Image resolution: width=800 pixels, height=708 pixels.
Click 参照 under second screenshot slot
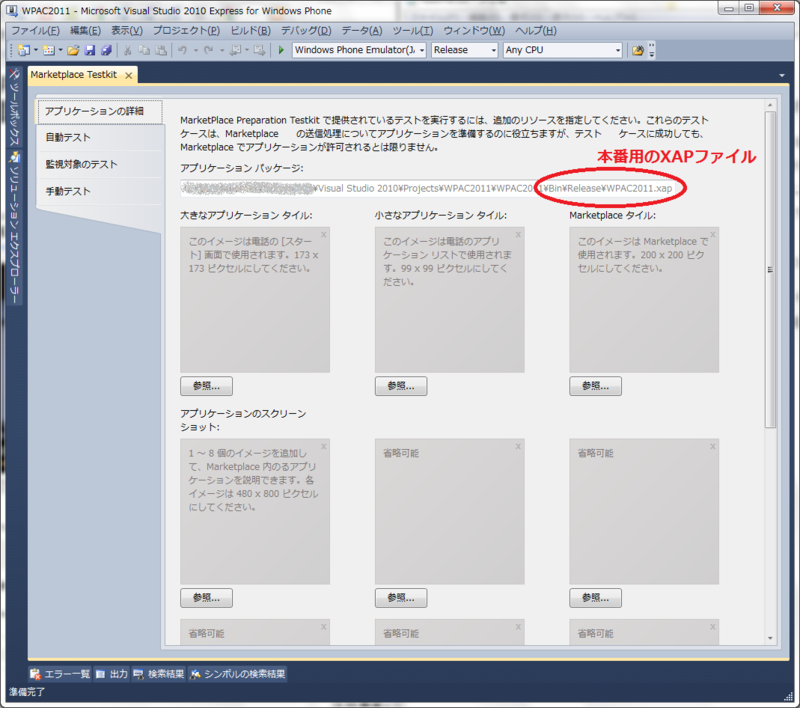point(401,598)
